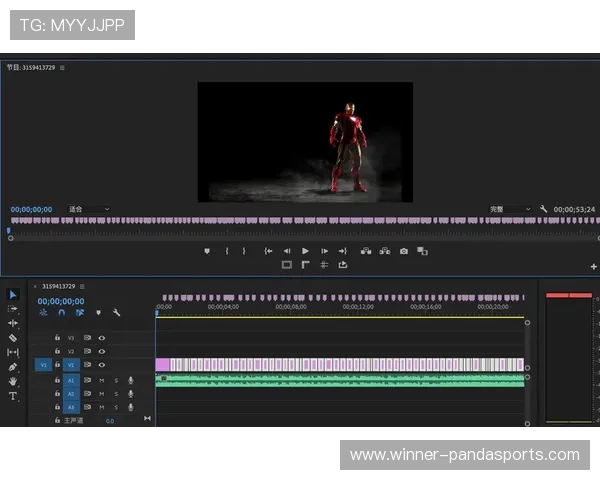Viewport: 600px width, 480px height.
Task: Click the timeline playhead timecode 00;00;00;00
Action: coord(58,300)
